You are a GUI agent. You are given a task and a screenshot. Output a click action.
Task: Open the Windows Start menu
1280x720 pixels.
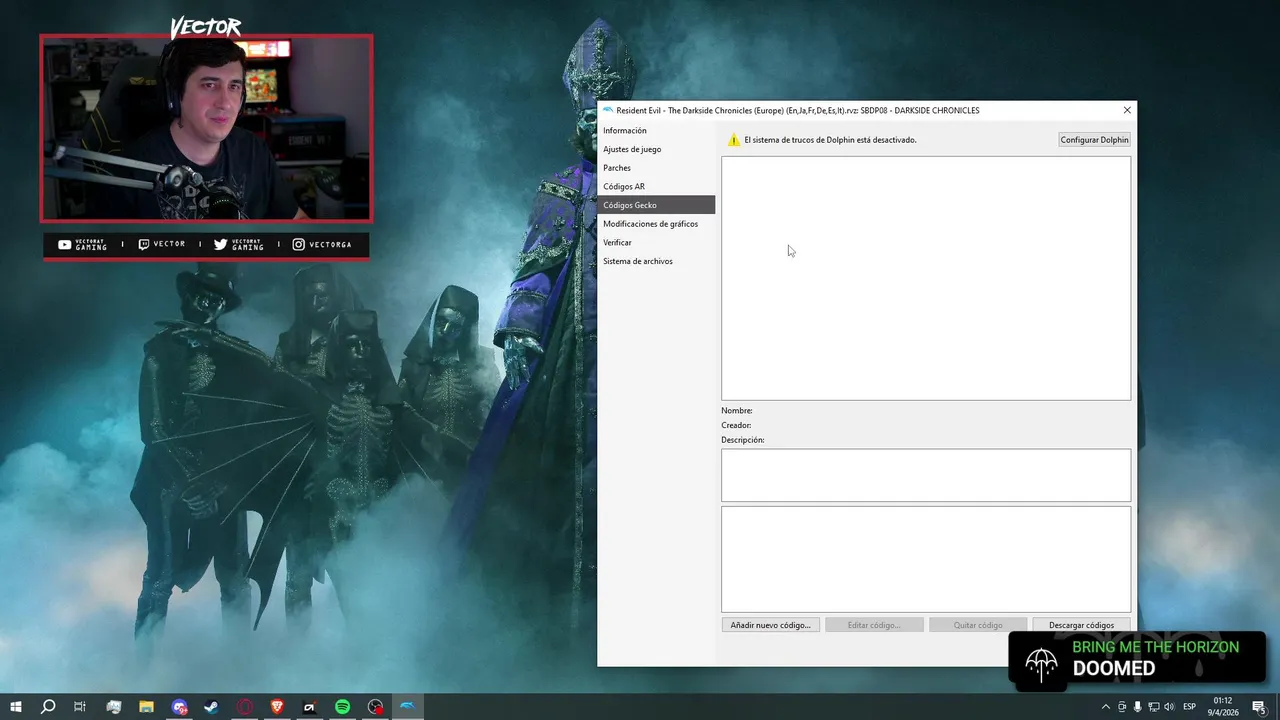tap(15, 707)
